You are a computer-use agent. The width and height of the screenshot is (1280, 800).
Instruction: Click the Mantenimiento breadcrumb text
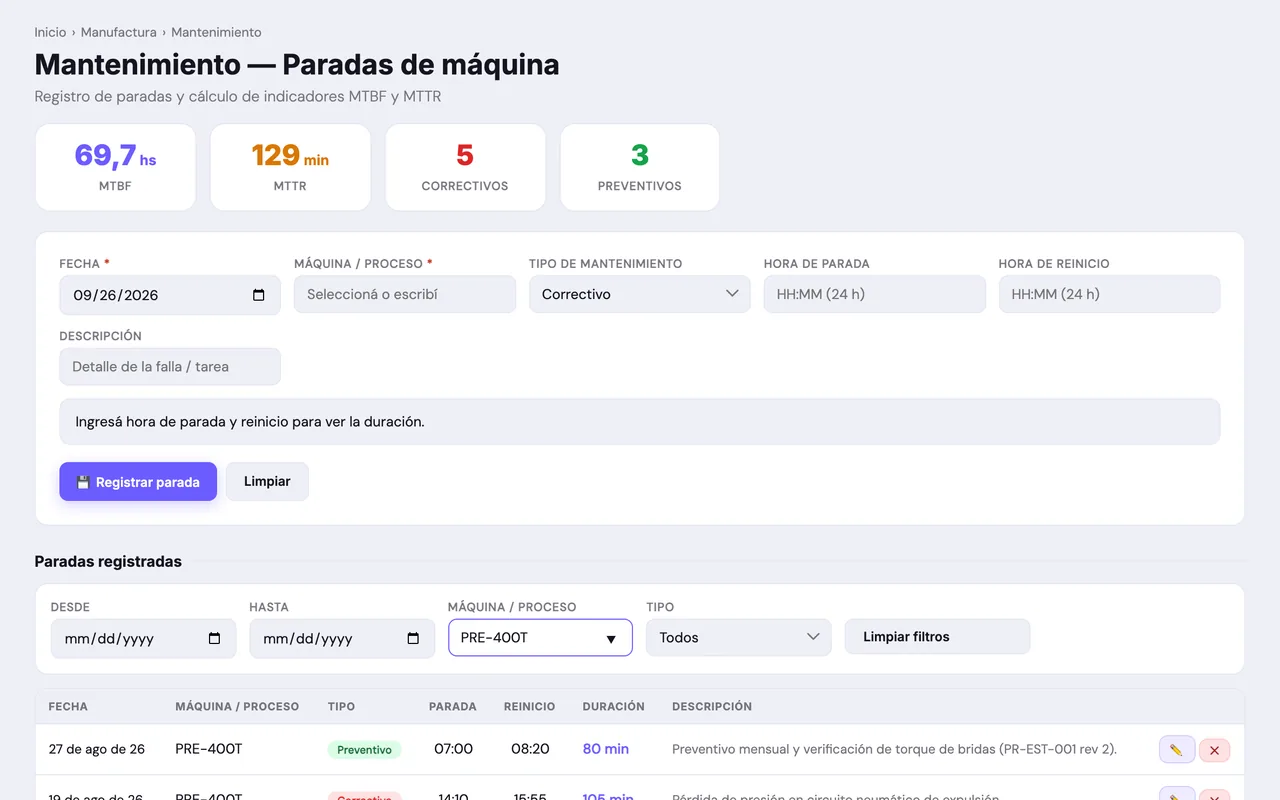[x=216, y=32]
